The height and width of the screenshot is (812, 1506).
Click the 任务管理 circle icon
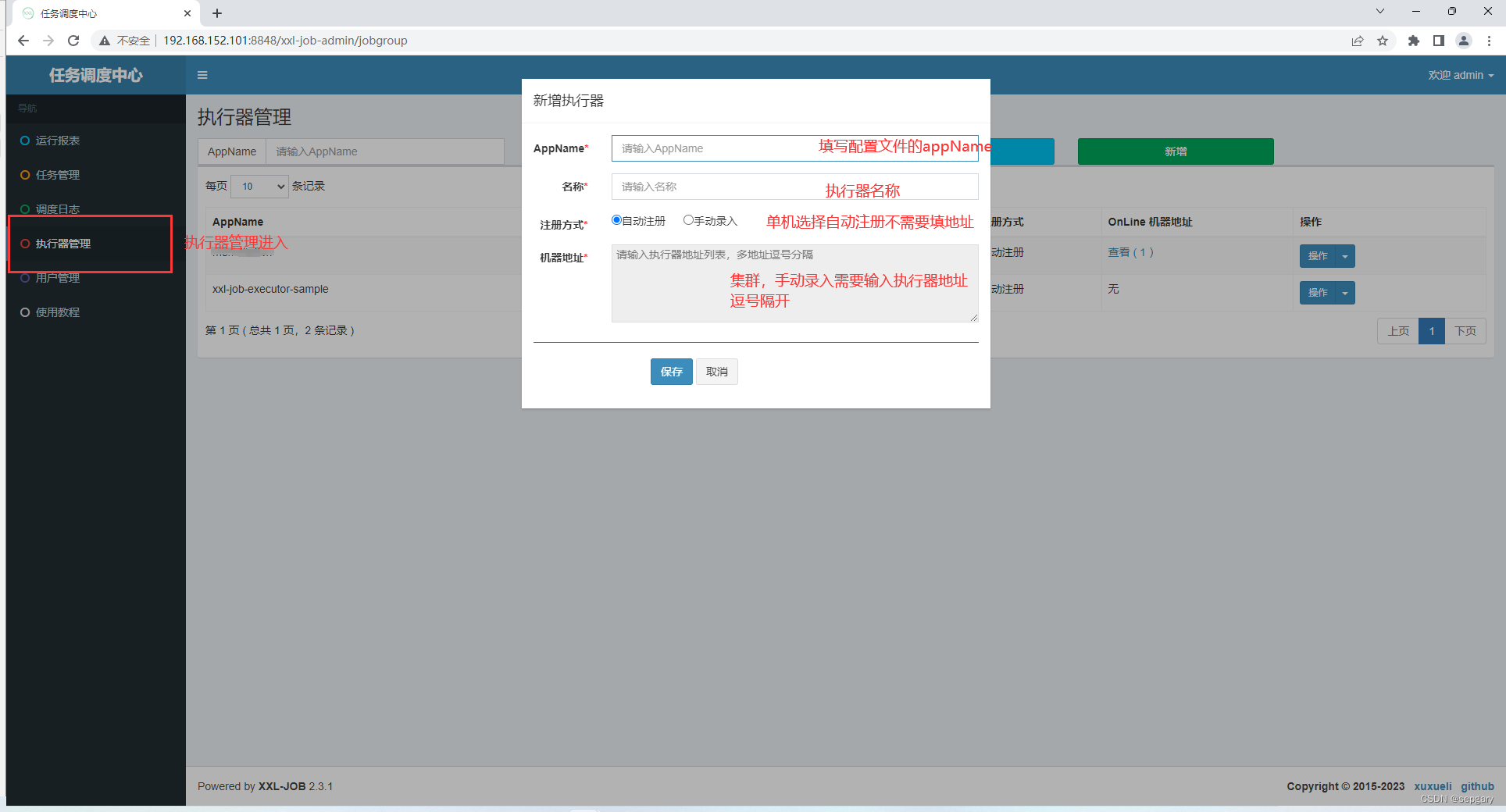25,175
